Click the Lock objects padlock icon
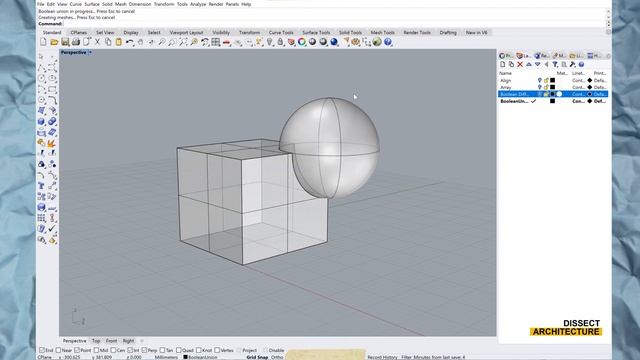This screenshot has width=640, height=360. [280, 42]
